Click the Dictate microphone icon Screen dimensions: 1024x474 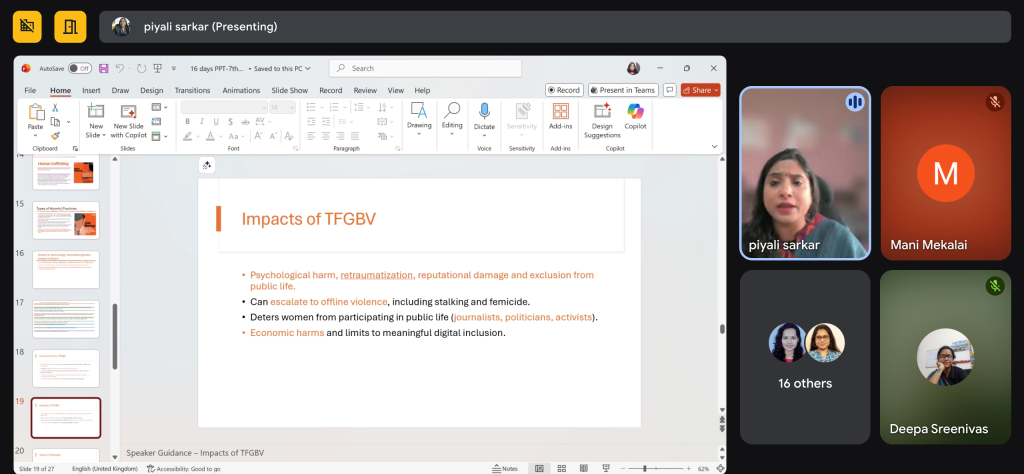point(484,112)
